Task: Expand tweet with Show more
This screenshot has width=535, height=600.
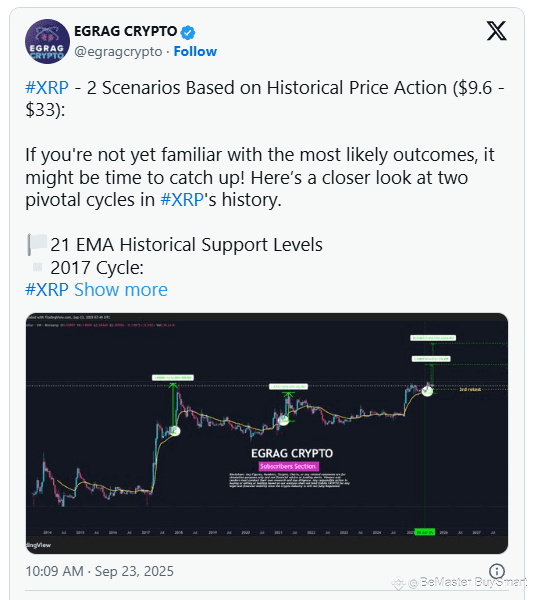Action: (x=121, y=290)
